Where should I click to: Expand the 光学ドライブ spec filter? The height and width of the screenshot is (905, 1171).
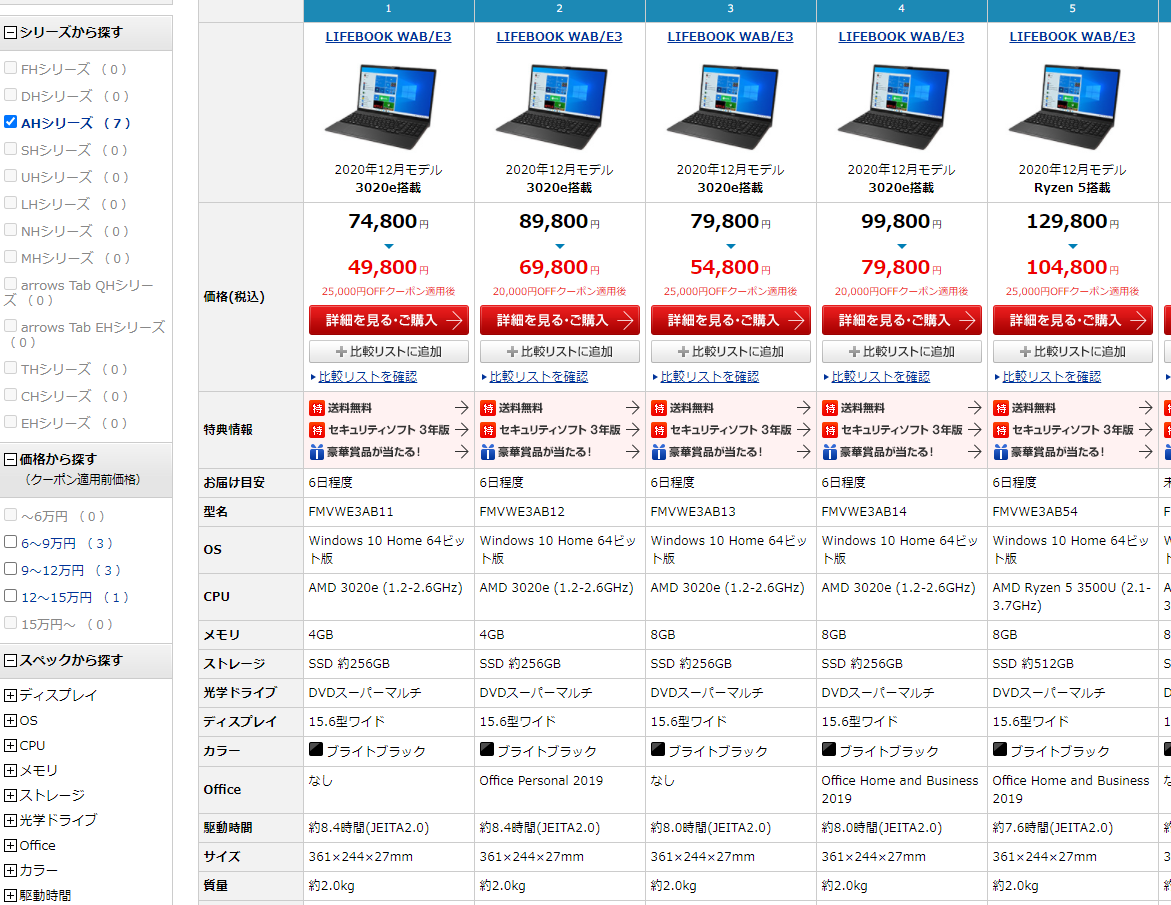[x=10, y=820]
